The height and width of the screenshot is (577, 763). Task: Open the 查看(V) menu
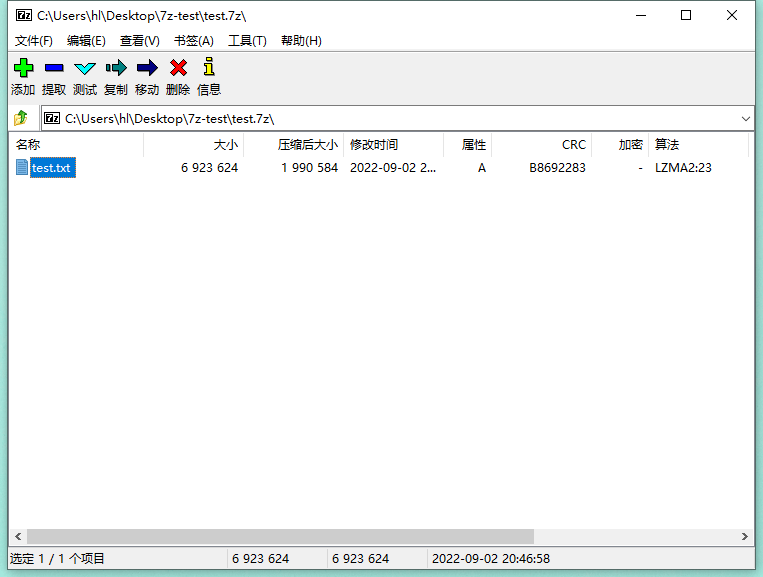[x=140, y=41]
